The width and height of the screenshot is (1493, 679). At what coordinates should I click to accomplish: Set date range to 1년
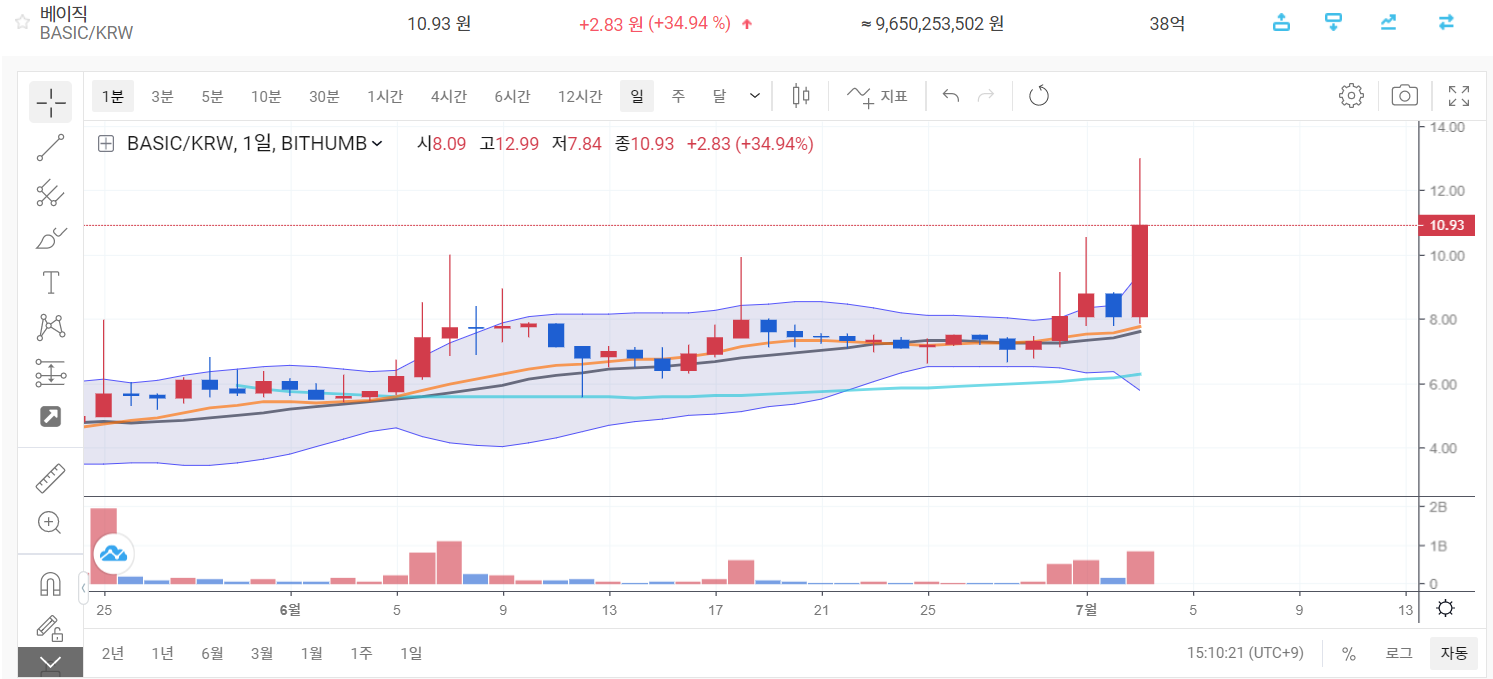click(162, 653)
